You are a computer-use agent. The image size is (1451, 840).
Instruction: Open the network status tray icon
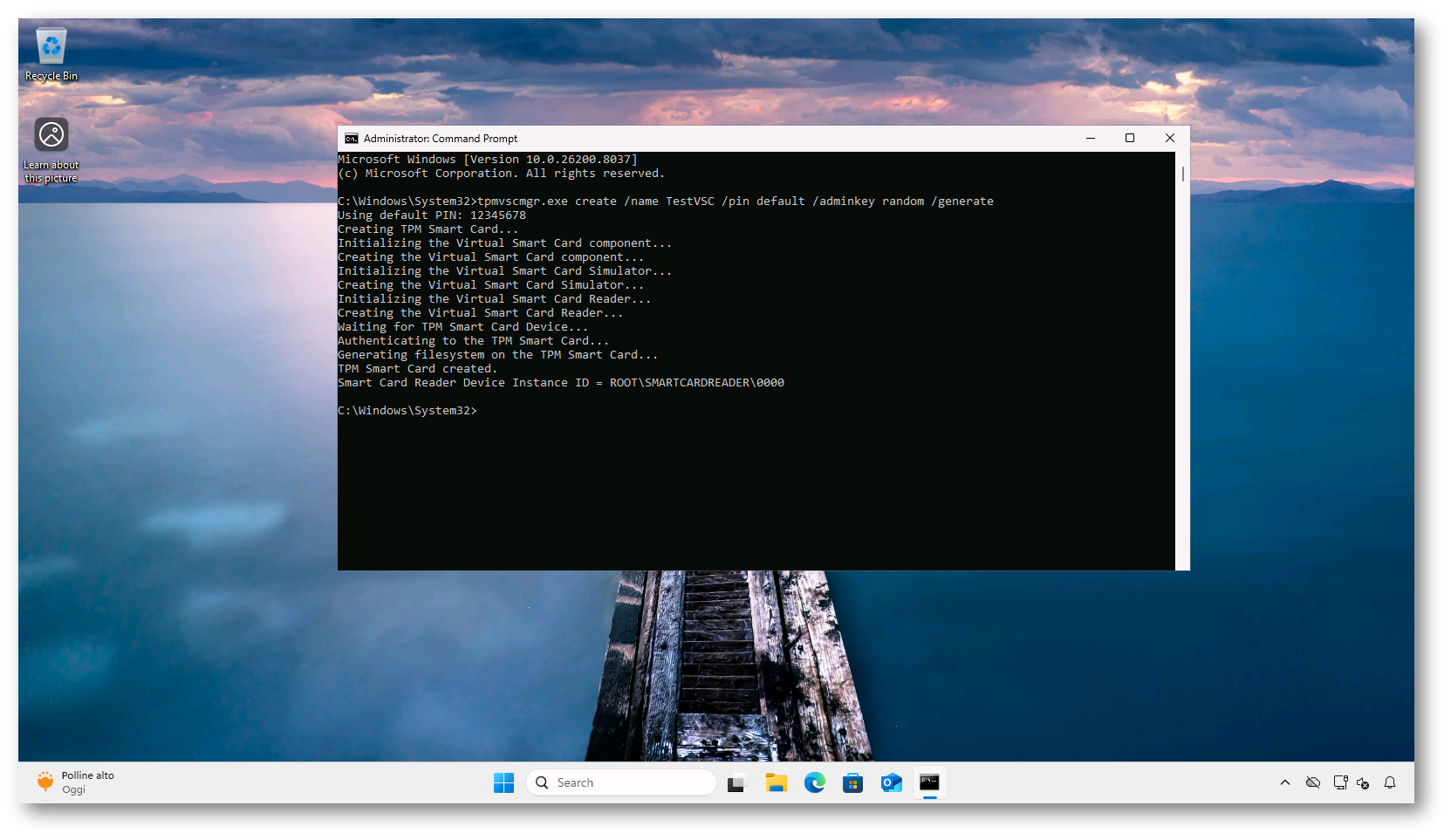click(x=1340, y=782)
